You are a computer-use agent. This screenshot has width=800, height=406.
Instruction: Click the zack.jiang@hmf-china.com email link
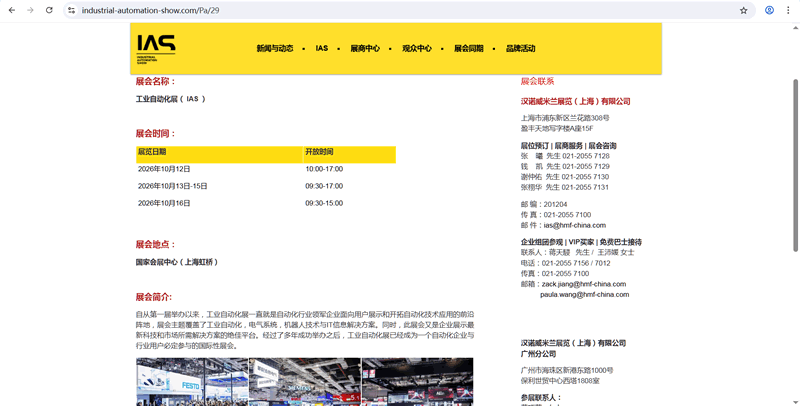click(x=583, y=284)
